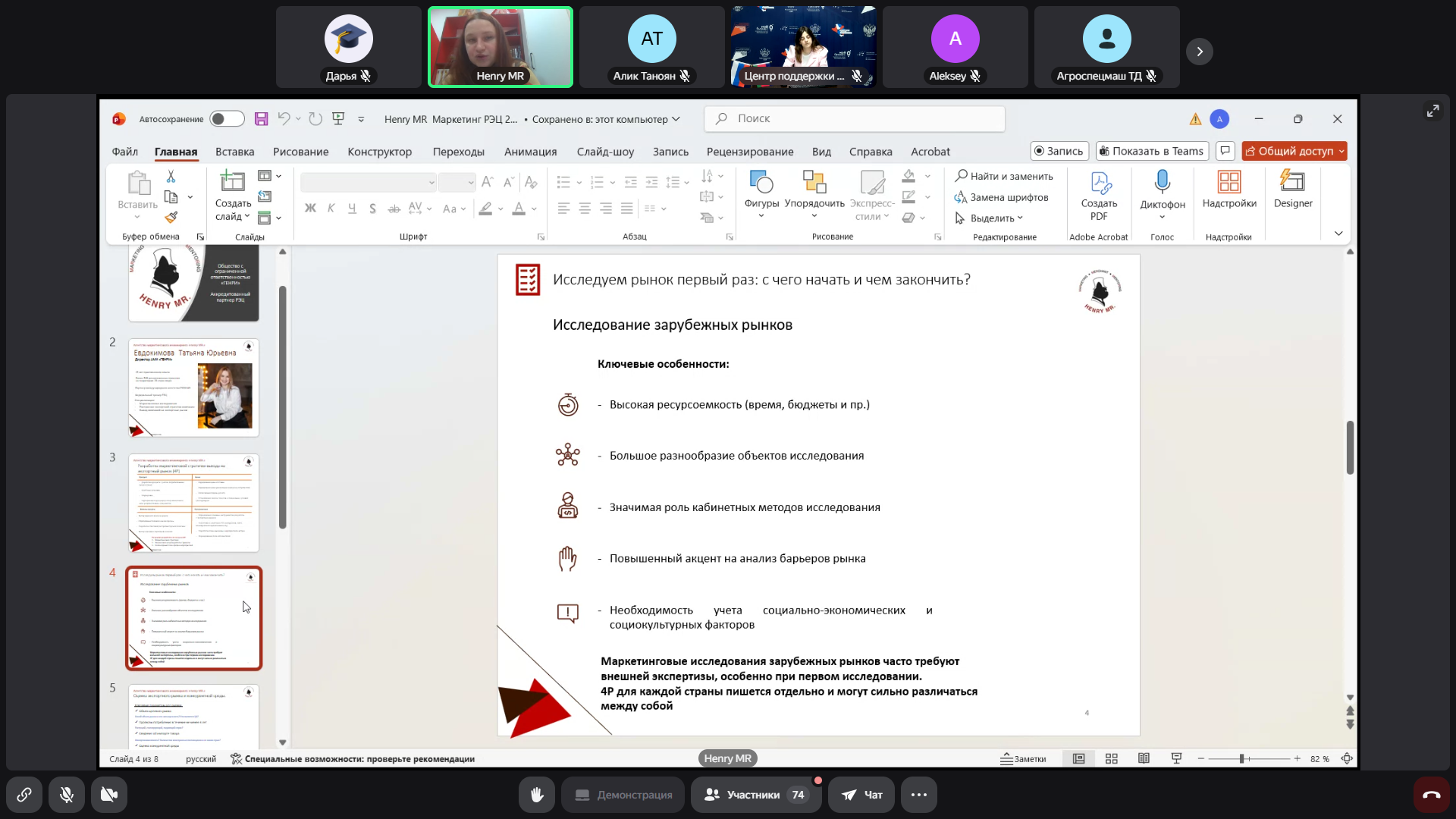The image size is (1456, 819).
Task: Switch to slide sorter view icon
Action: [1112, 759]
